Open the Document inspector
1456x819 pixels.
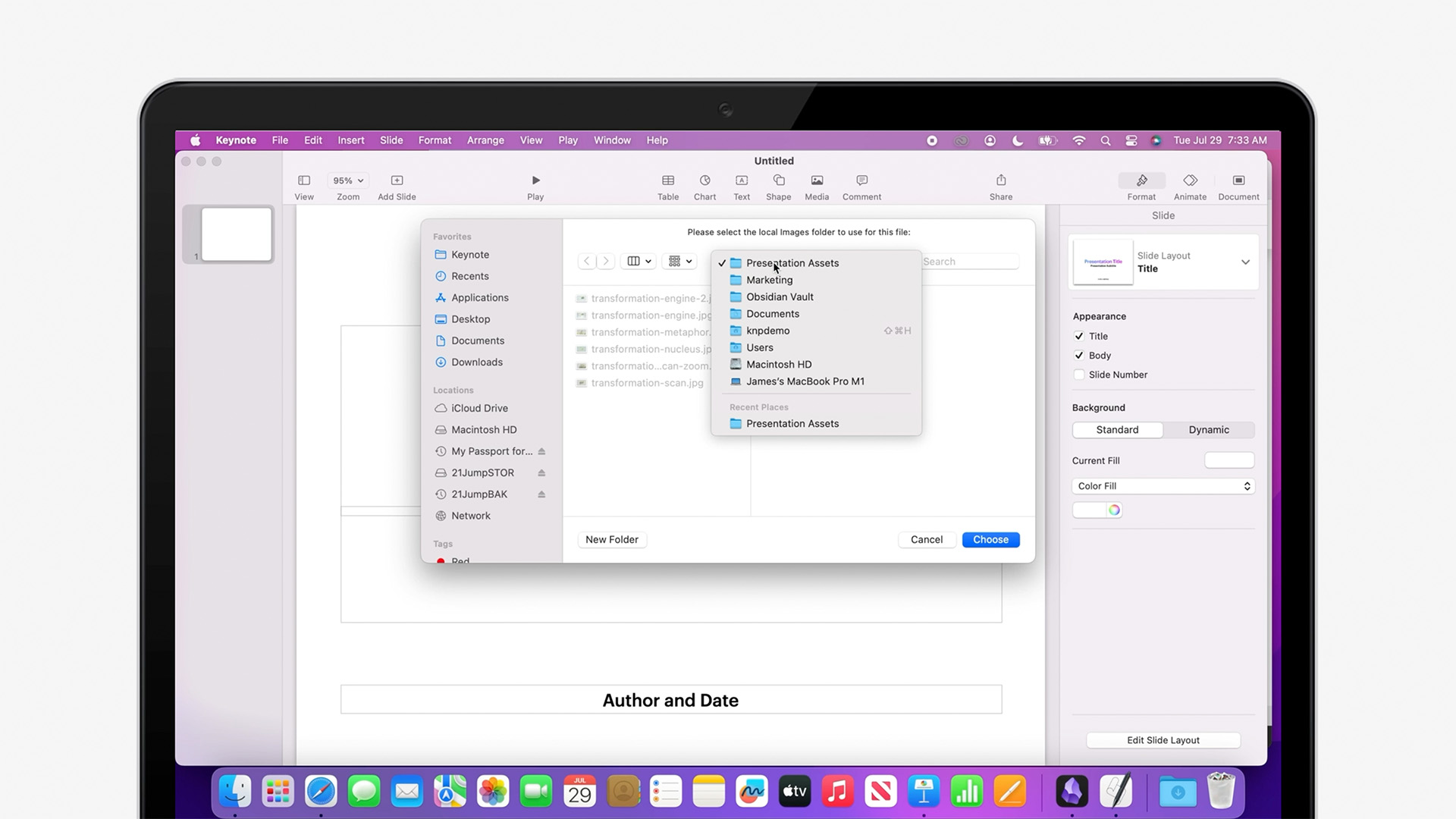click(1238, 186)
